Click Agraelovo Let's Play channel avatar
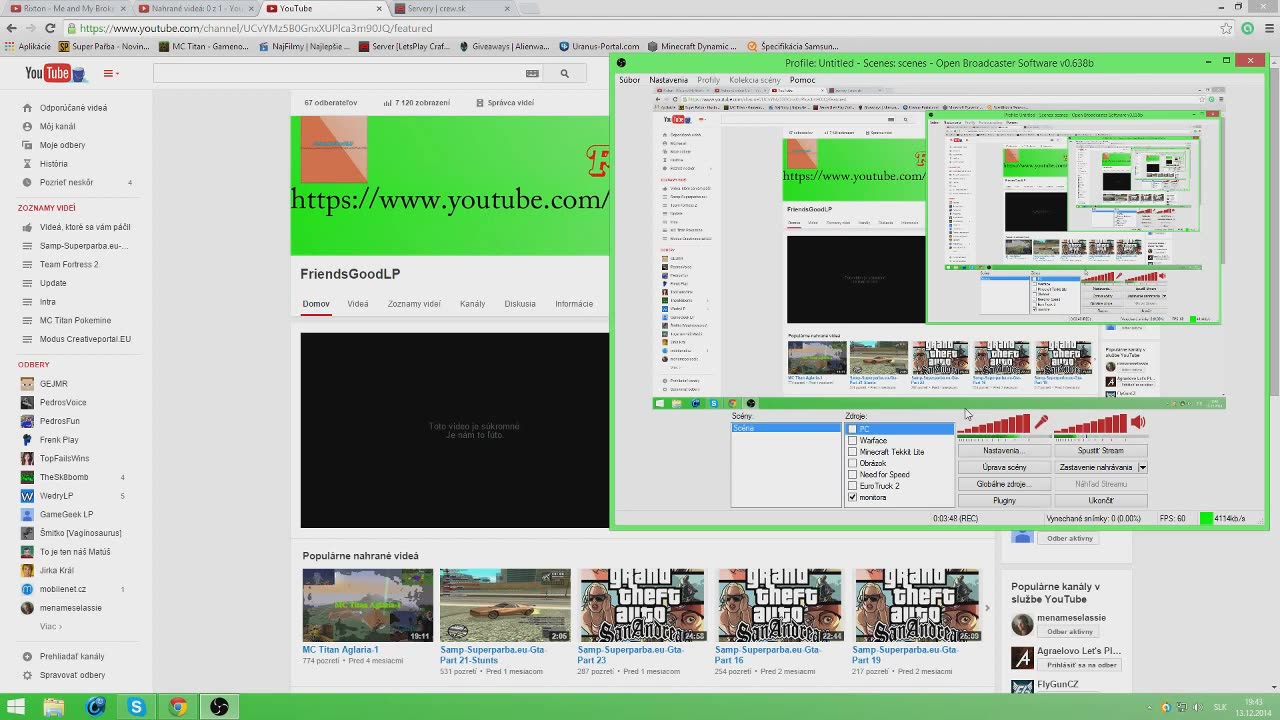Screen dimensions: 1280x720 [x=1022, y=658]
